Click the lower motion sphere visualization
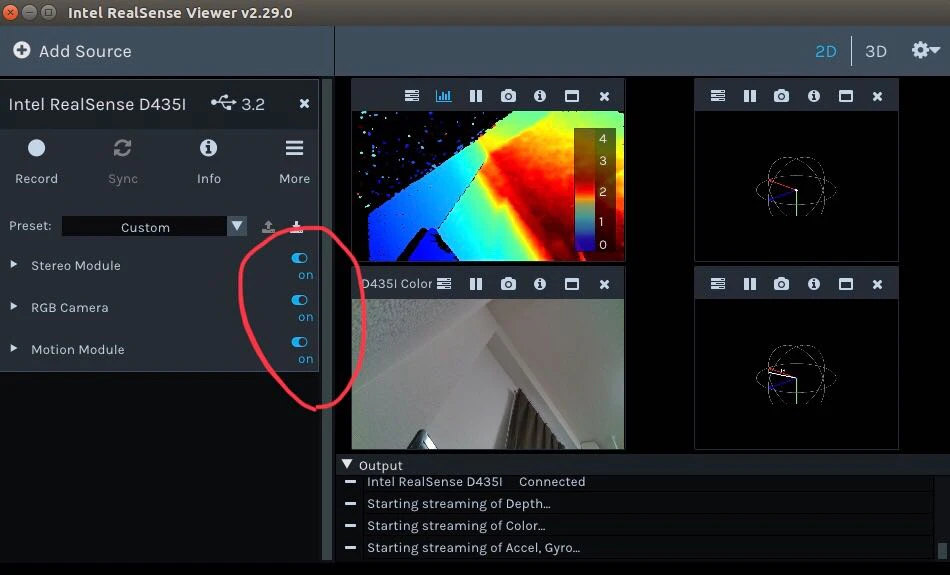950x575 pixels. coord(796,374)
